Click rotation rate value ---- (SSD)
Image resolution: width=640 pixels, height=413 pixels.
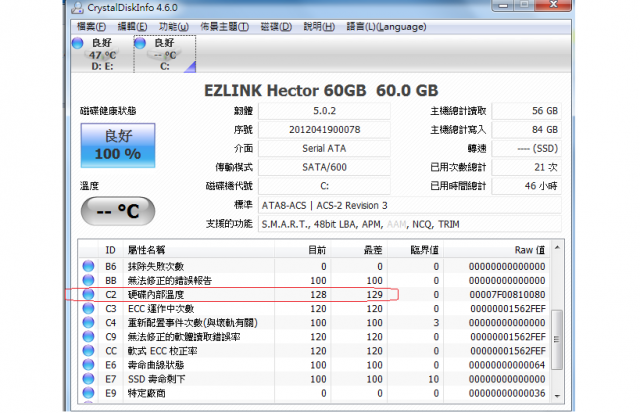point(527,149)
